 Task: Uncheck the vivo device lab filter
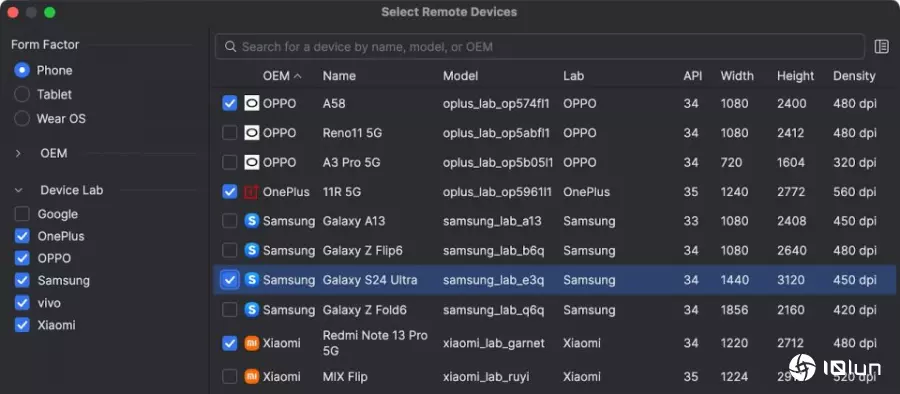coord(22,303)
